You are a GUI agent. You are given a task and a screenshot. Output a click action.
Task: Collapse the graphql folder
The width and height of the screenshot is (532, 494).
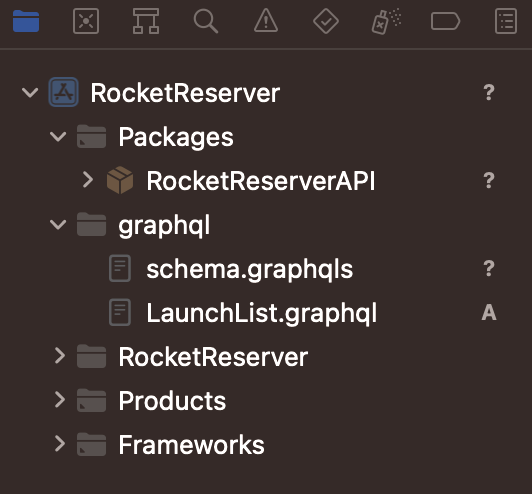click(58, 224)
